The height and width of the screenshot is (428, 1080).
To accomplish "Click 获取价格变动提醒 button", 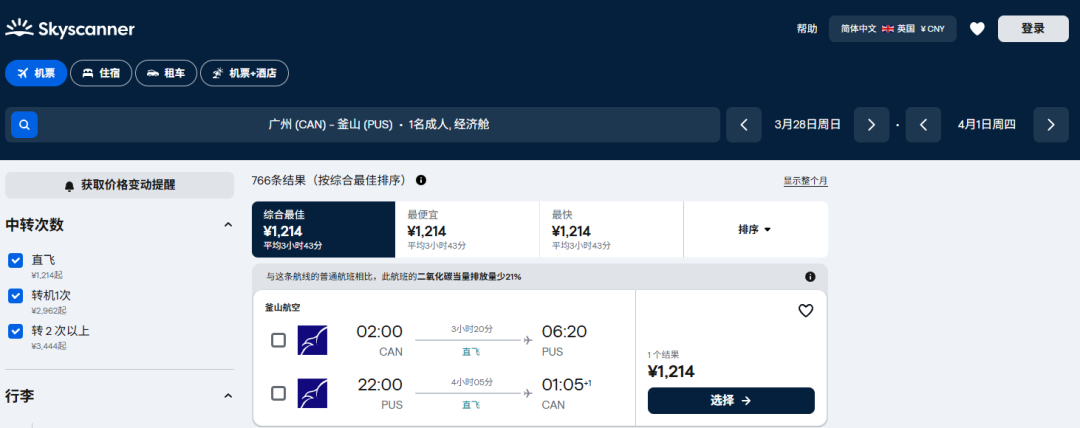I will tap(120, 185).
